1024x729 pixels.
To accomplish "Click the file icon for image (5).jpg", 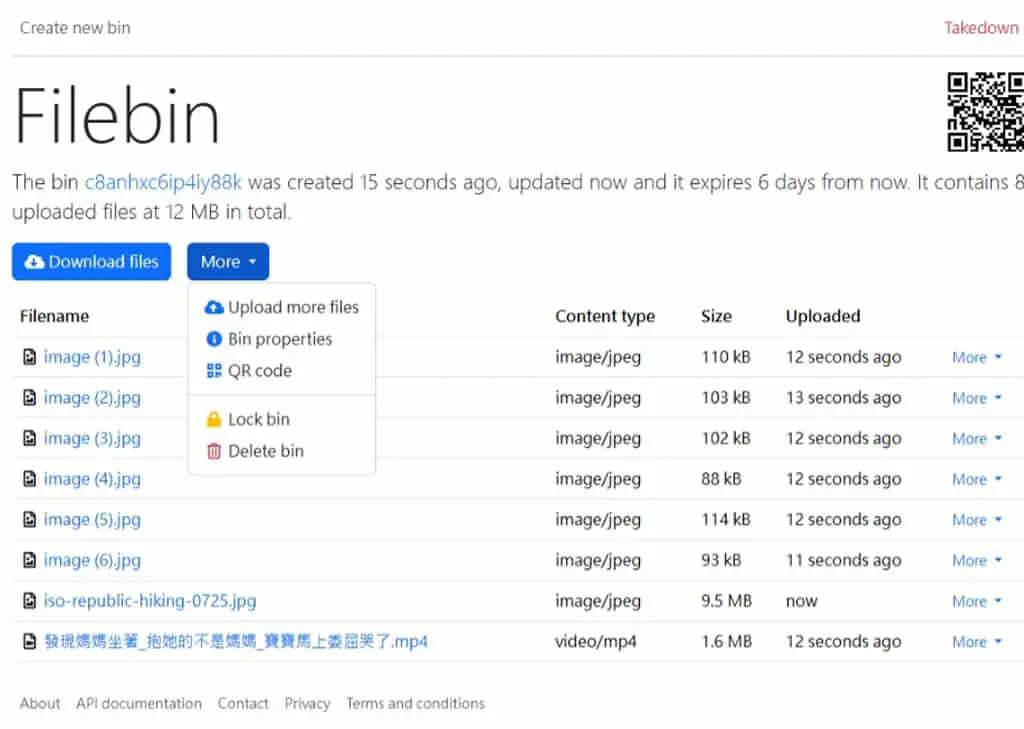I will coord(29,519).
